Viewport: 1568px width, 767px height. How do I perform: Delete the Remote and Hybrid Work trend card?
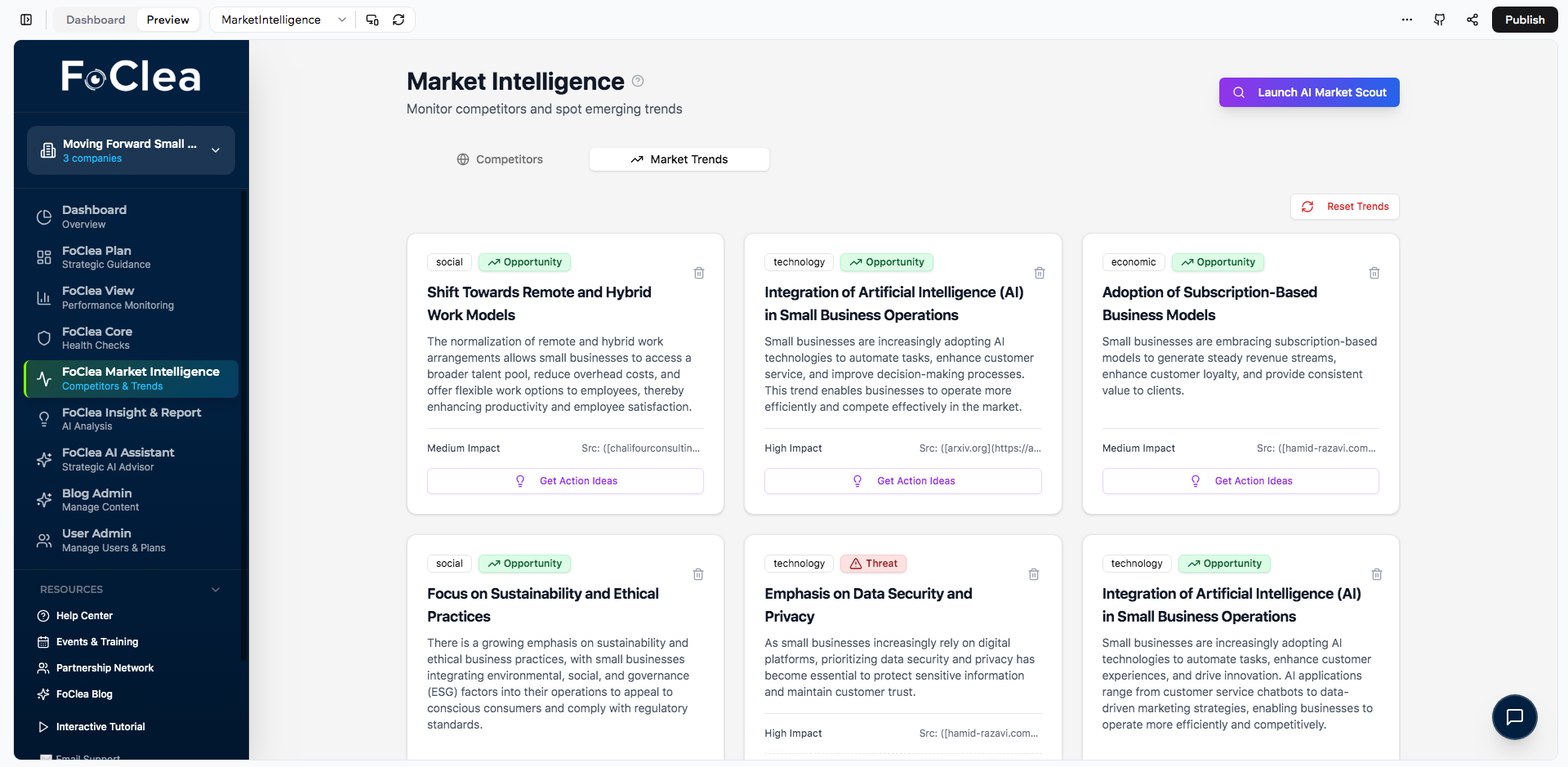click(699, 273)
